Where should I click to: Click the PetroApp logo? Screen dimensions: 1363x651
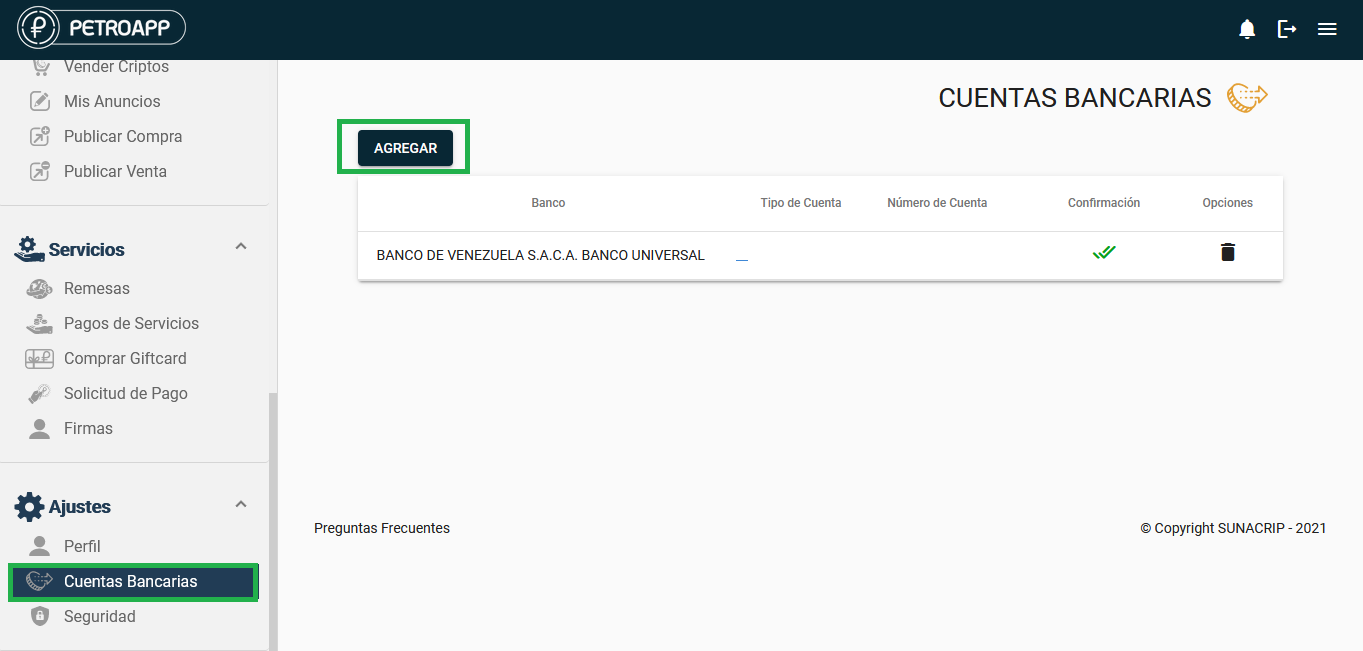102,28
